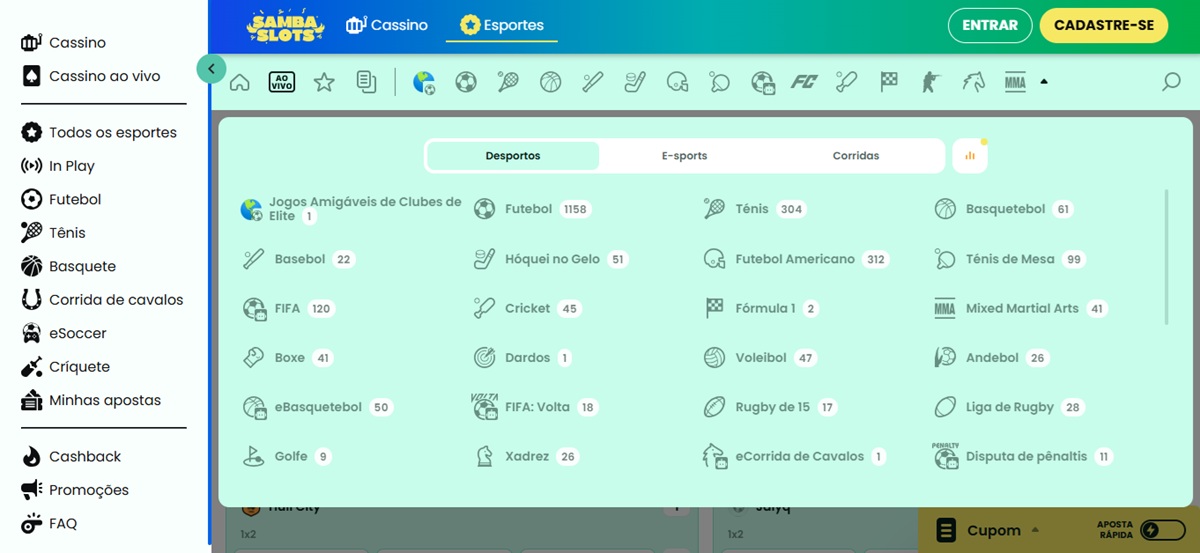Select baseball bat icon in toolbar
This screenshot has height=553, width=1200.
coord(593,82)
